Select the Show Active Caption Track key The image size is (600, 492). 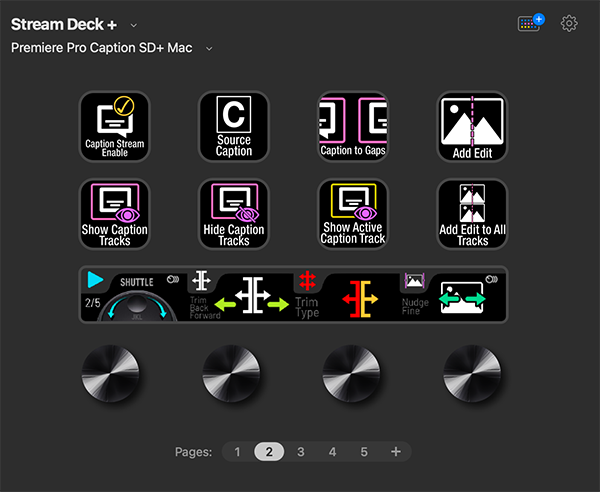353,214
